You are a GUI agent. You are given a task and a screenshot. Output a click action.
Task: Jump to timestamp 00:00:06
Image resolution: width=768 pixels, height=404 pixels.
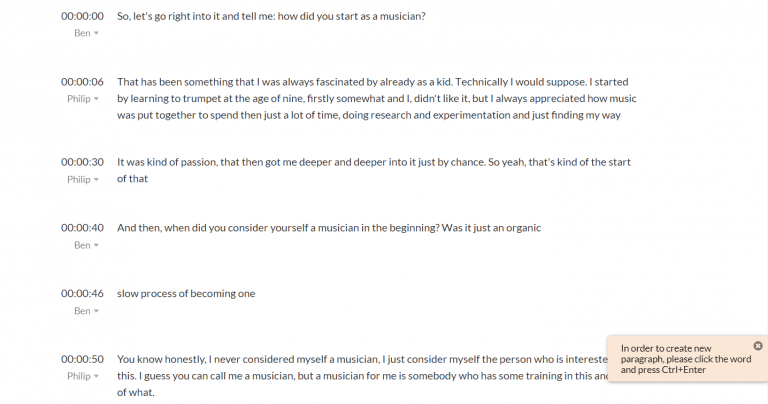[x=82, y=82]
